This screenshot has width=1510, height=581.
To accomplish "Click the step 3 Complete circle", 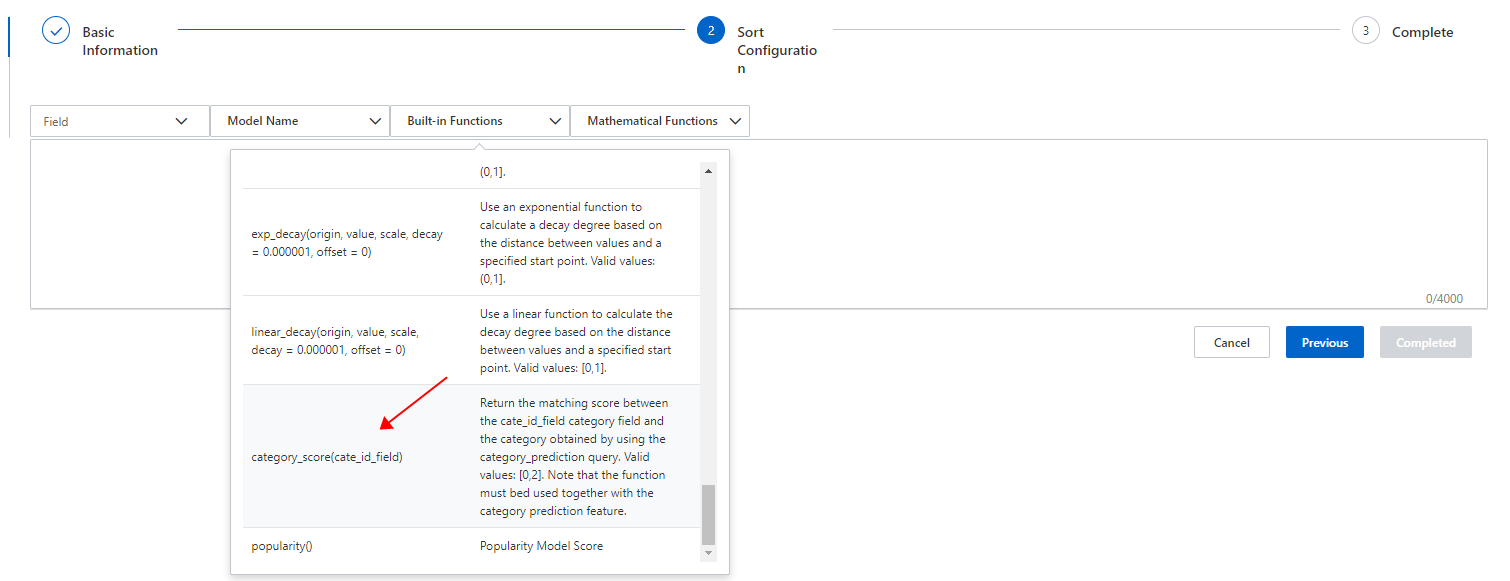I will [1366, 31].
